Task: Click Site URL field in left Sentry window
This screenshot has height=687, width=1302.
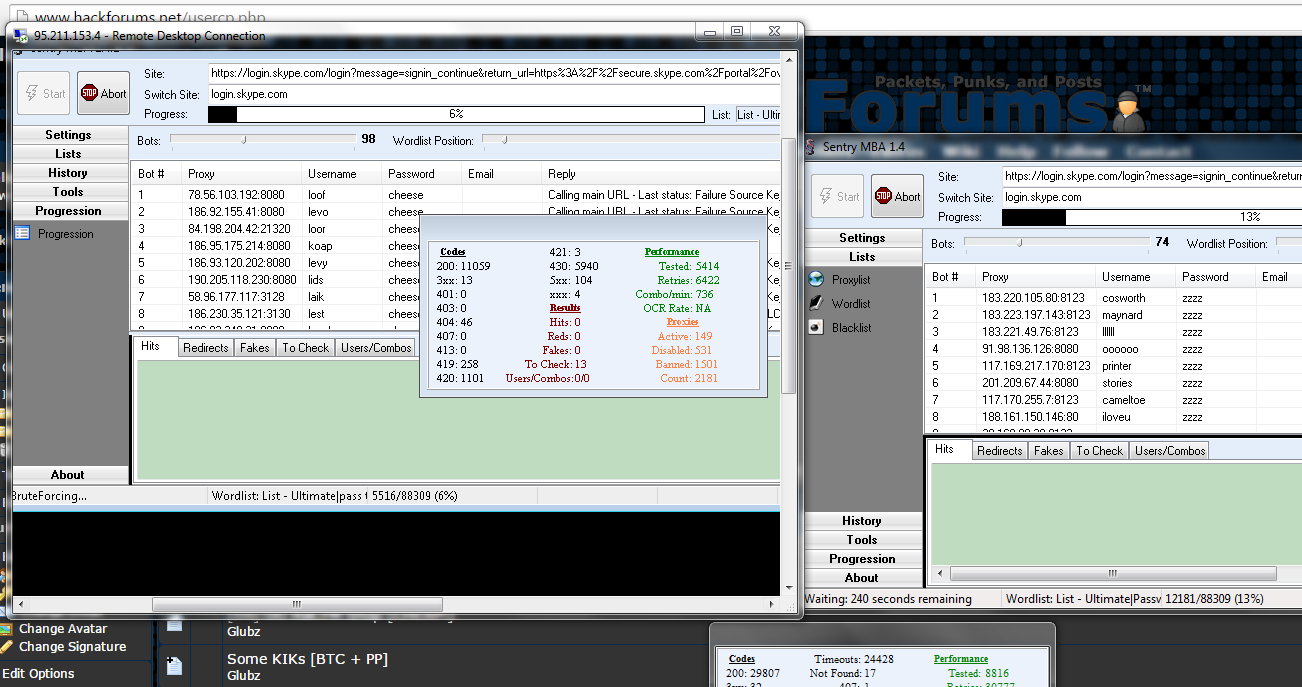Action: point(494,73)
